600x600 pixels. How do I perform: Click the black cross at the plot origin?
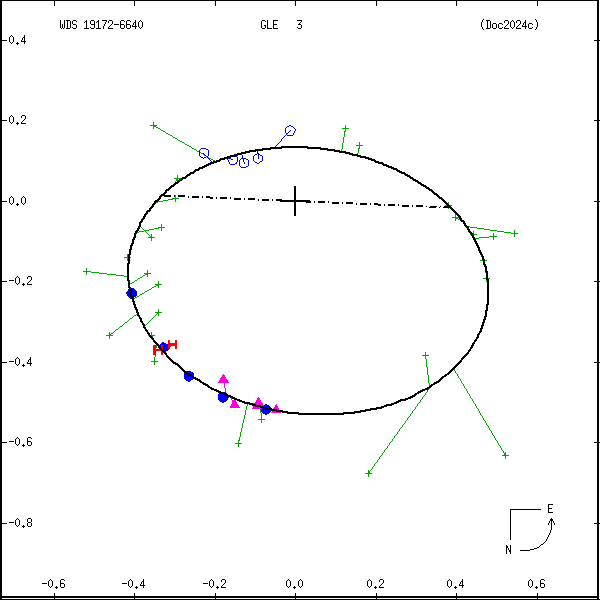pyautogui.click(x=295, y=200)
